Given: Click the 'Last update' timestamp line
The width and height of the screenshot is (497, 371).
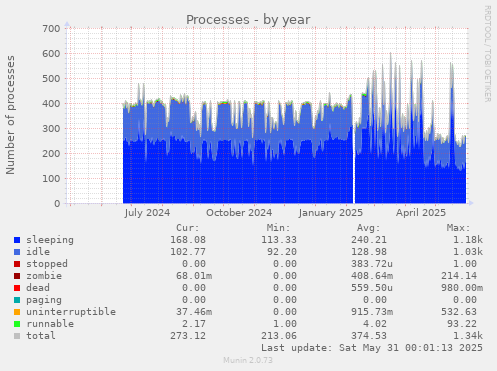Looking at the screenshot, I should point(372,348).
